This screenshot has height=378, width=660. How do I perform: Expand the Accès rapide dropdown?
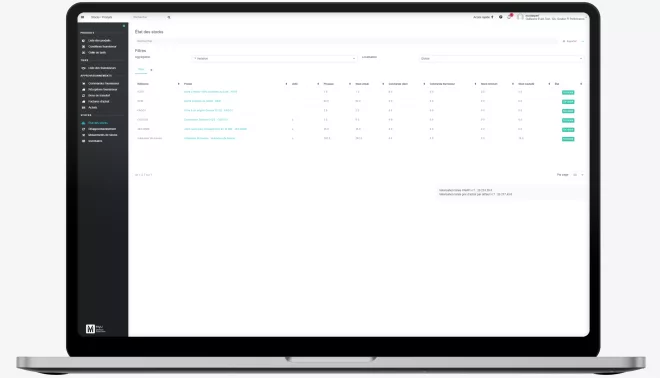point(483,17)
